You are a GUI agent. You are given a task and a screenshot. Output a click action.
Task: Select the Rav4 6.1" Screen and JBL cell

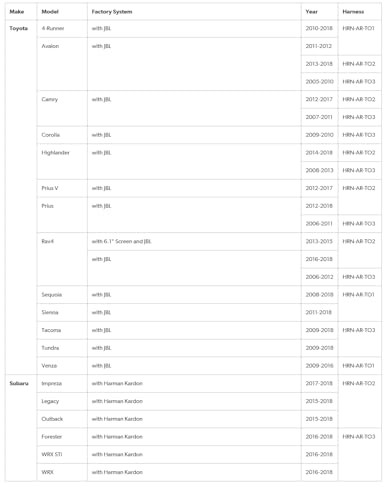194,242
